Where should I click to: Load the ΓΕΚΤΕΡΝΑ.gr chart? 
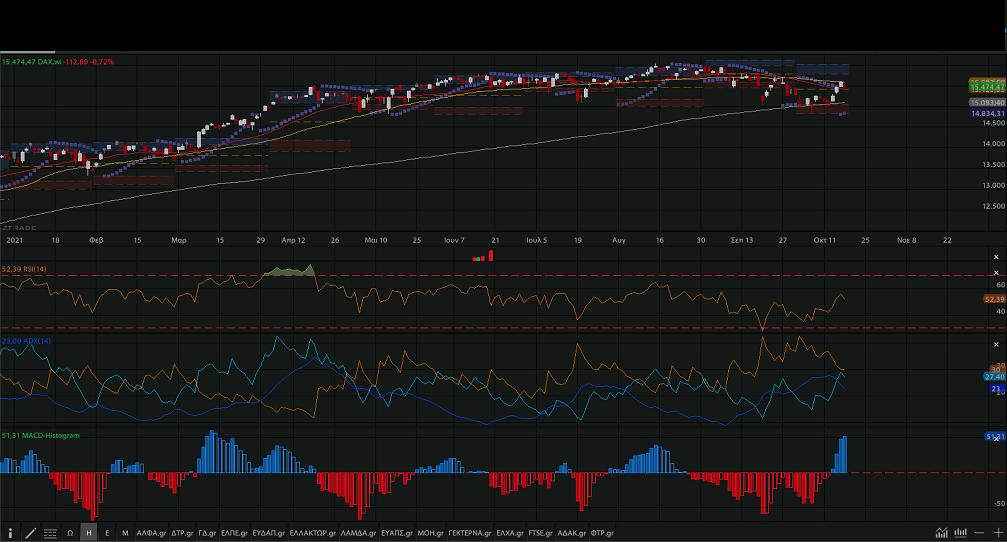[470, 533]
